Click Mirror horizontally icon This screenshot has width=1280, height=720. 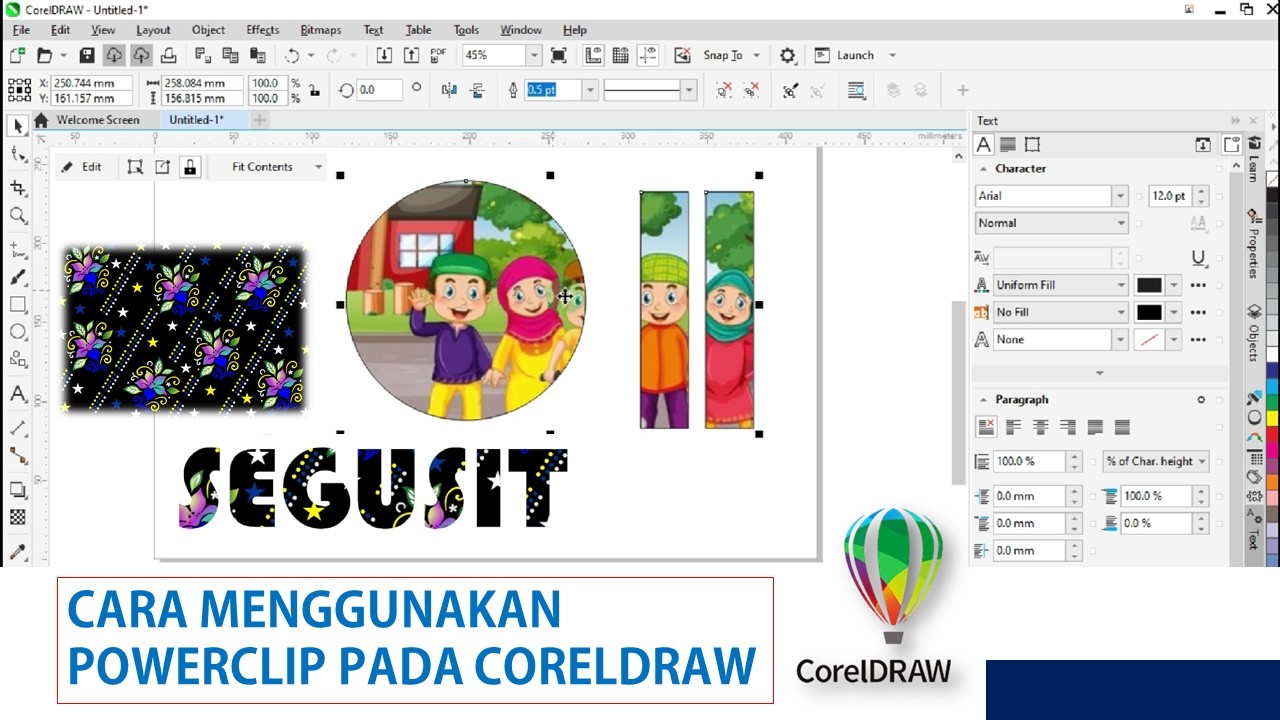[449, 90]
